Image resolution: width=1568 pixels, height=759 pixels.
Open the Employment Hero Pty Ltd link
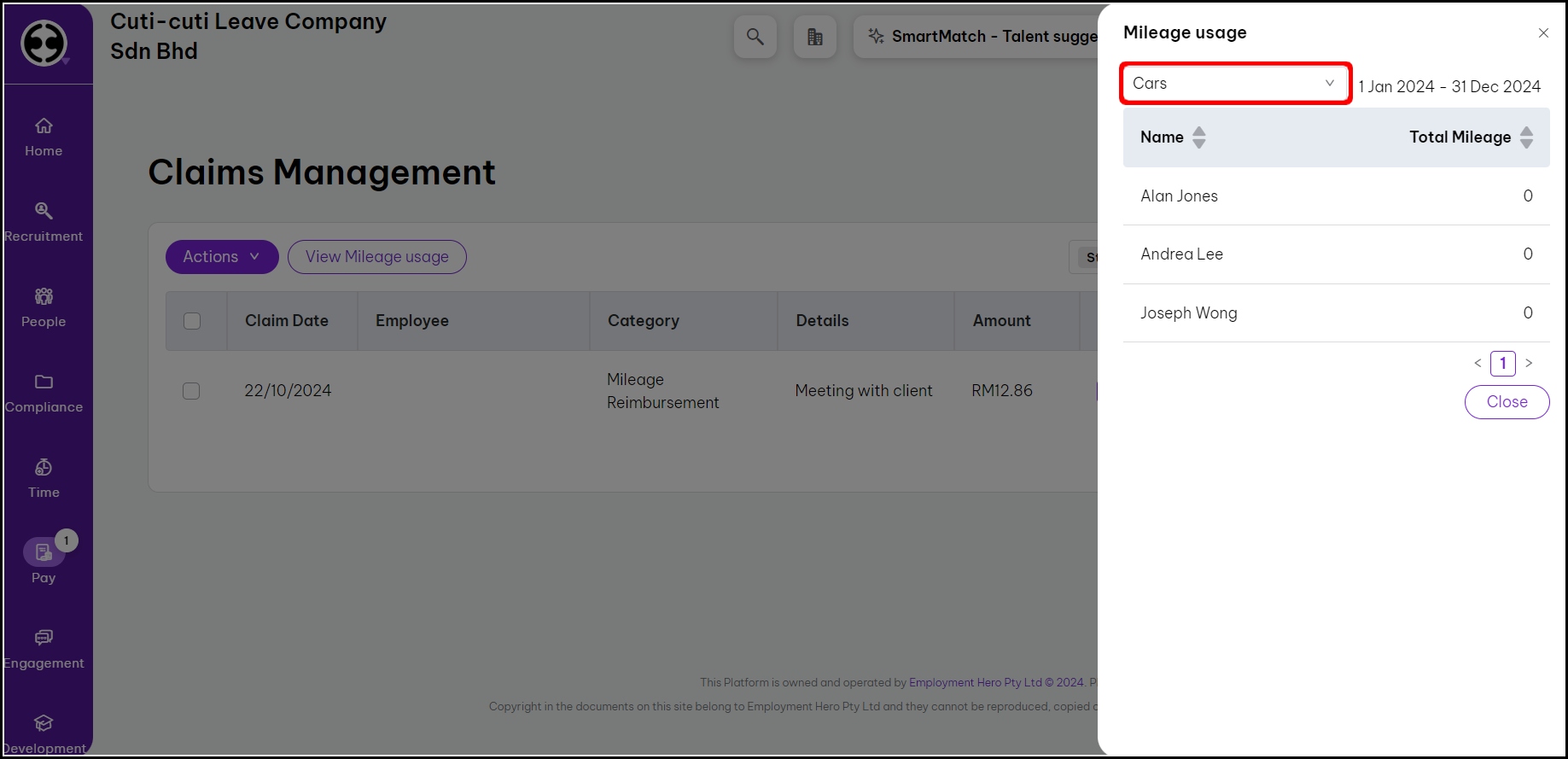pyautogui.click(x=975, y=683)
